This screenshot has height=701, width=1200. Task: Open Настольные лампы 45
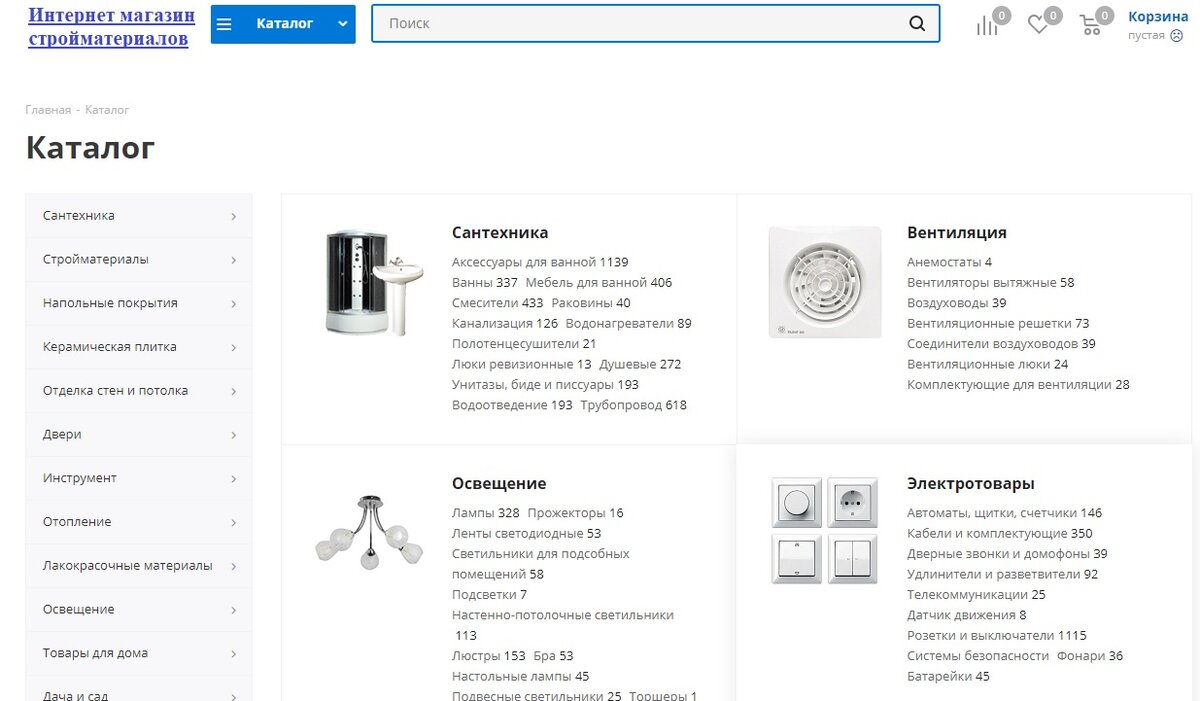(x=520, y=676)
